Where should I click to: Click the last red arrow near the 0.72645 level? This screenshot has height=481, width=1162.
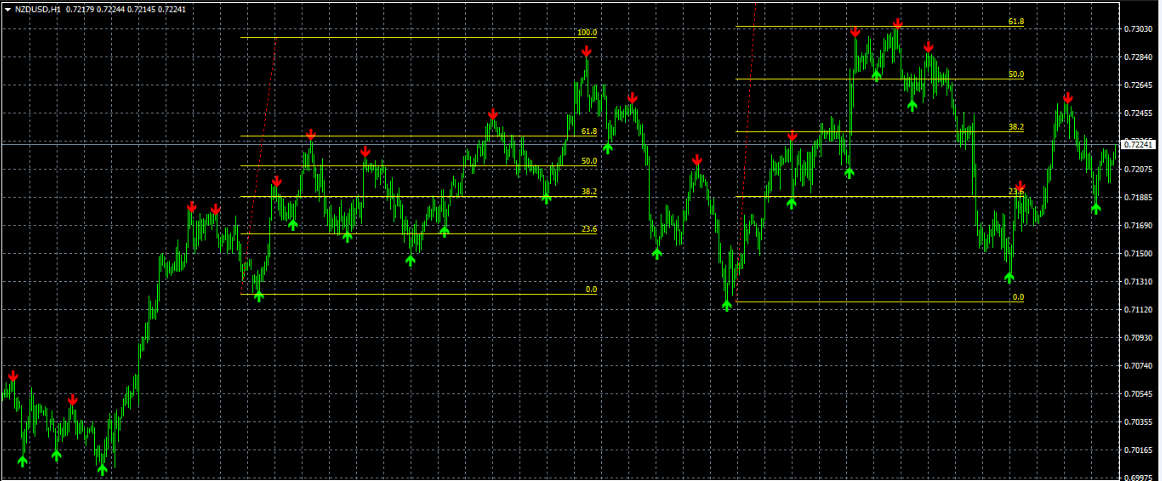(x=1067, y=98)
